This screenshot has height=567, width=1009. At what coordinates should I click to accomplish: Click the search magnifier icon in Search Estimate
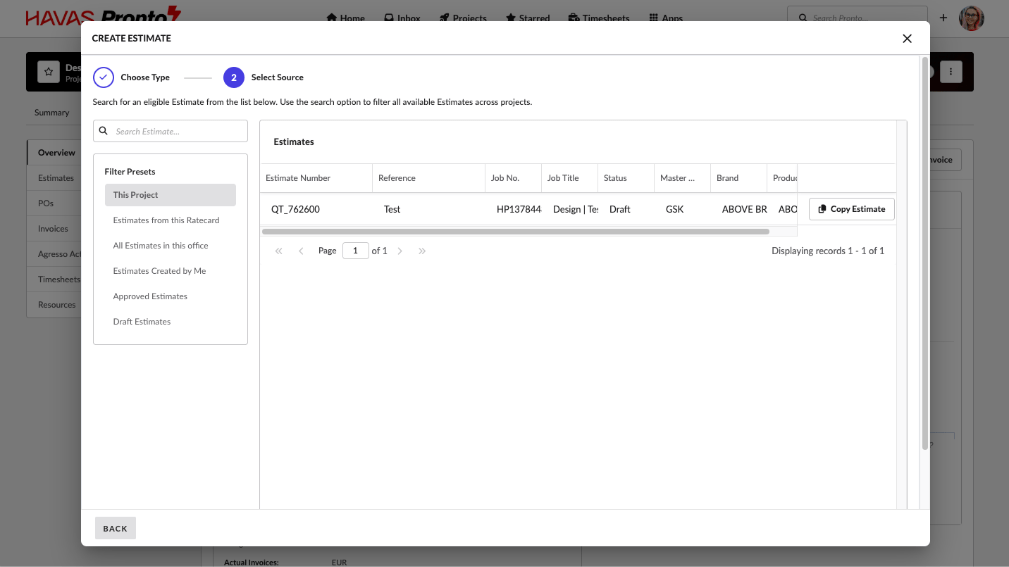click(103, 131)
